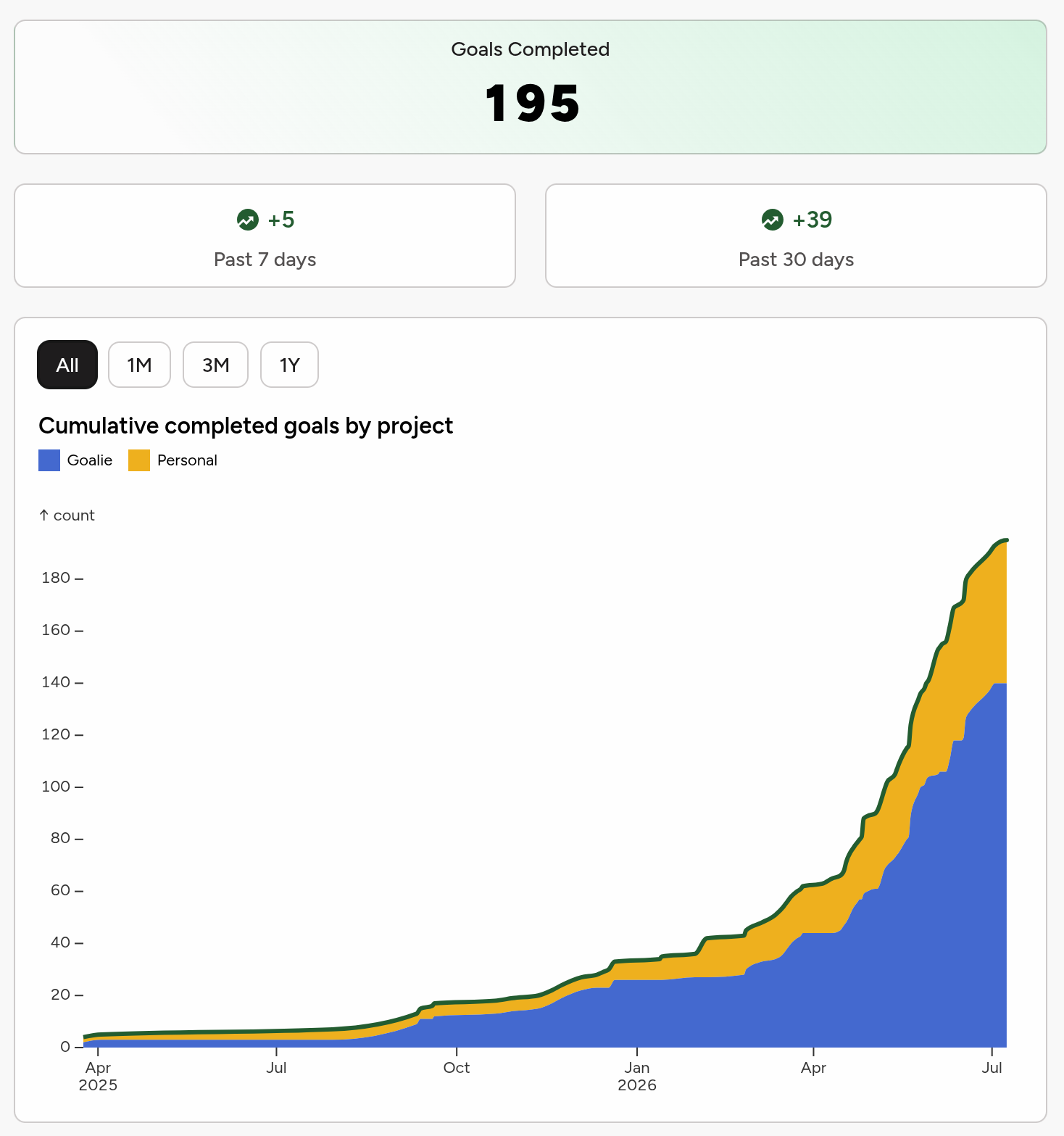This screenshot has height=1136, width=1064.
Task: Switch chart range to 1Y
Action: 289,365
